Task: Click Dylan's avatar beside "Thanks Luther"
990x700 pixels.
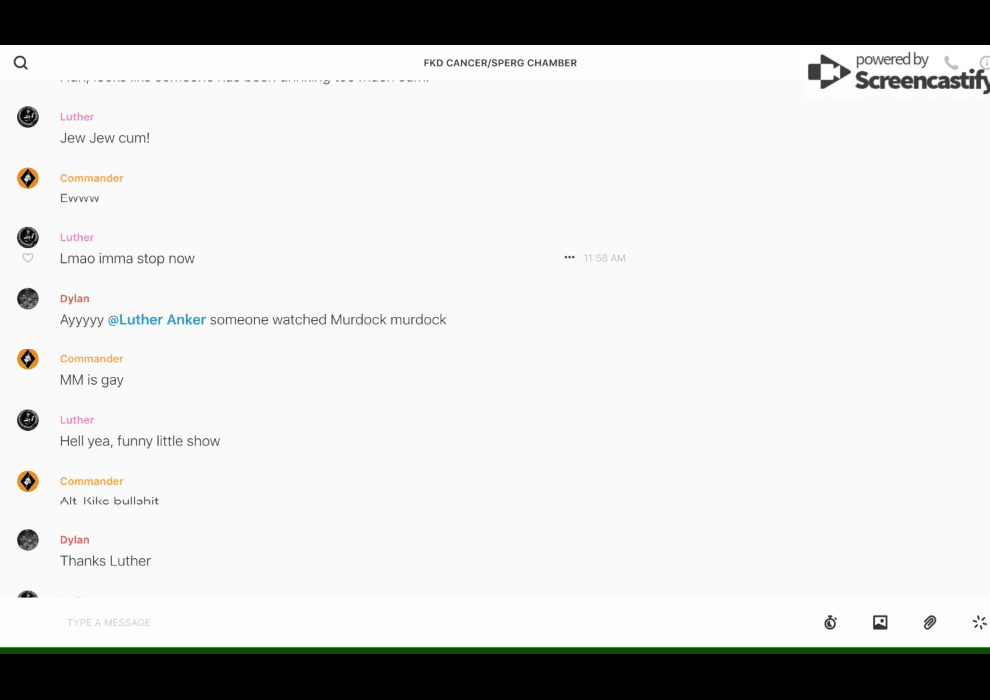Action: pyautogui.click(x=28, y=540)
